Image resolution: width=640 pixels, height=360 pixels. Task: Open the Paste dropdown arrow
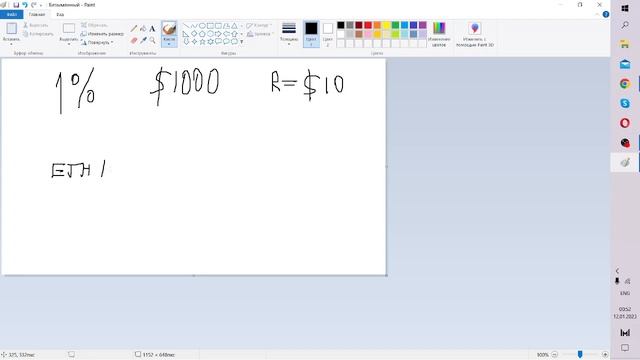click(x=11, y=44)
